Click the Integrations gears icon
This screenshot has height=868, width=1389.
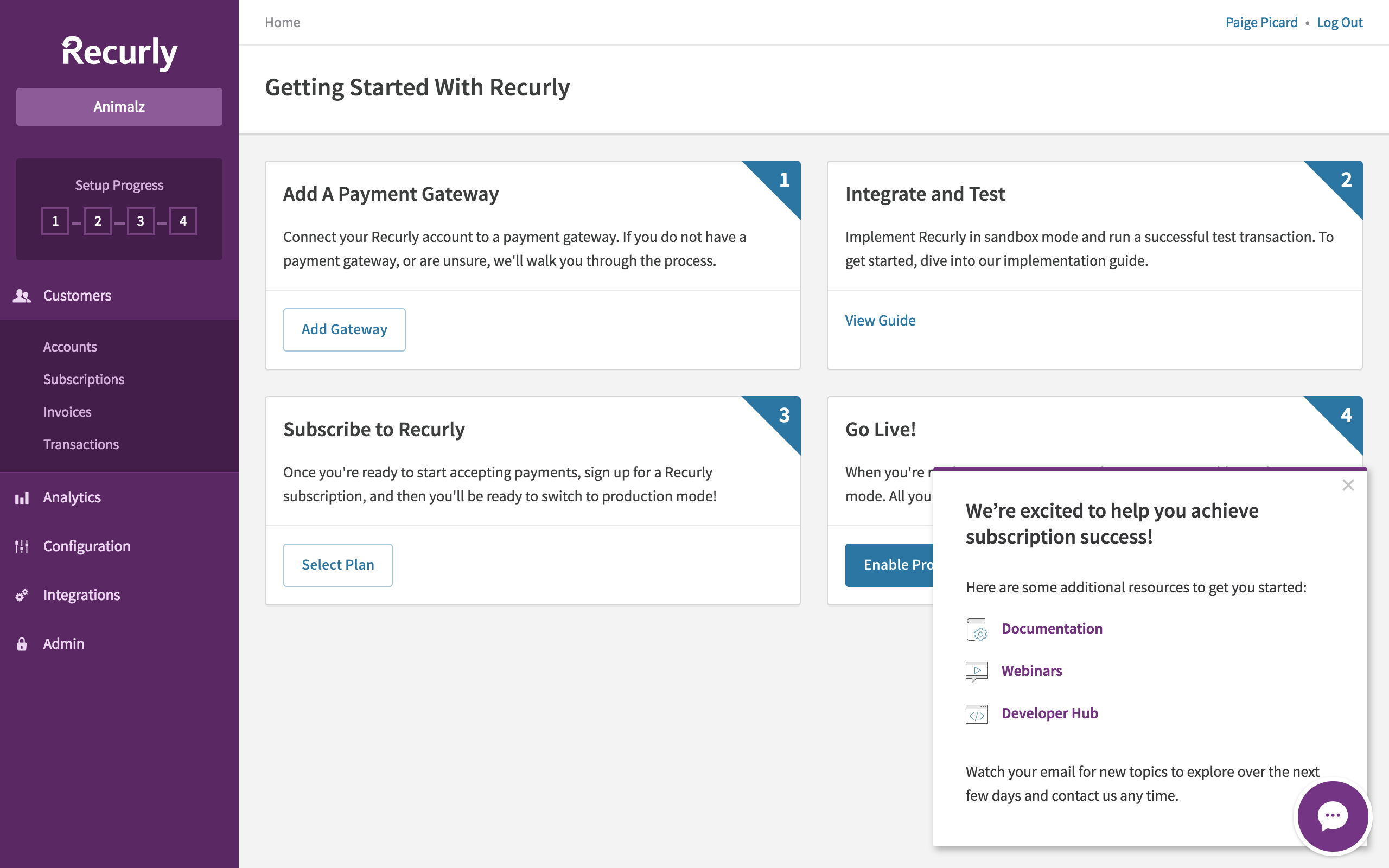coord(22,595)
